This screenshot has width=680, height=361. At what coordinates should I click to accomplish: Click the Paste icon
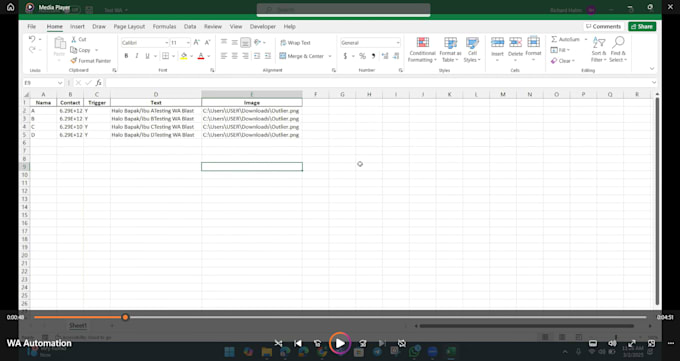pyautogui.click(x=59, y=43)
